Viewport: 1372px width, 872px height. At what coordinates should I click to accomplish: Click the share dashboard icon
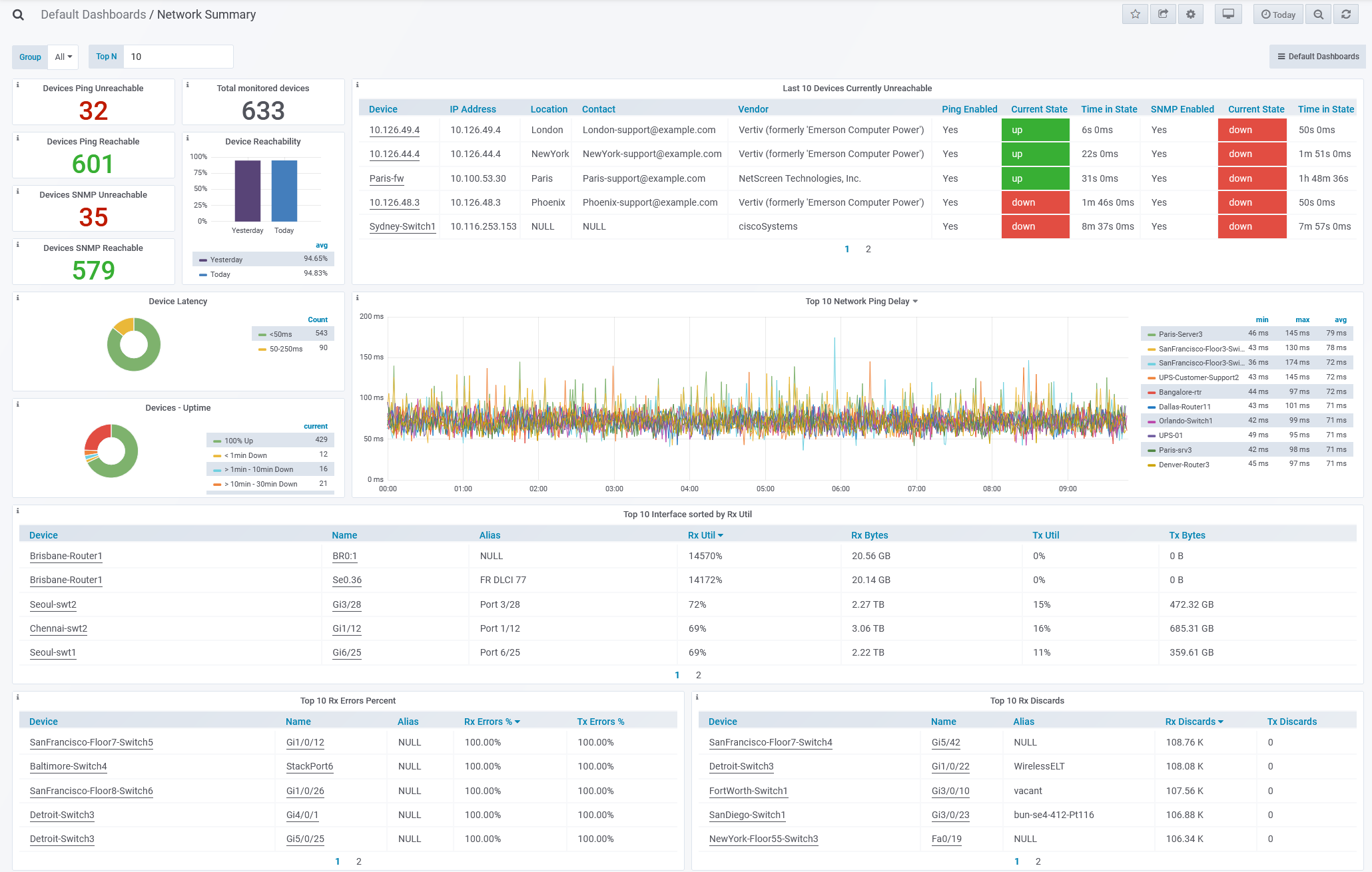[x=1163, y=15]
